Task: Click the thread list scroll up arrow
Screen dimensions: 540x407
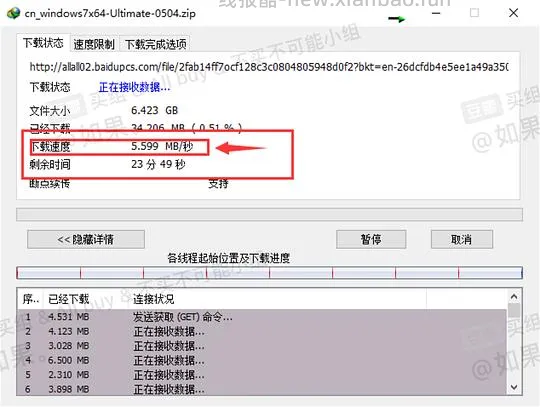Action: click(514, 296)
